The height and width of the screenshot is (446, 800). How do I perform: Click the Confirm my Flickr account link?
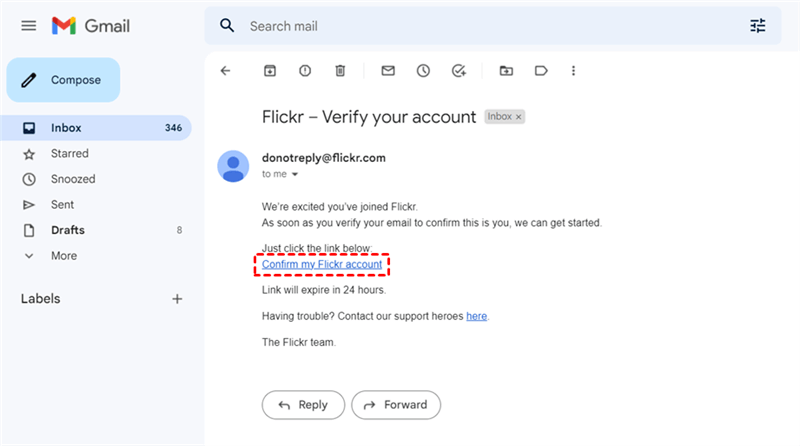coord(322,265)
